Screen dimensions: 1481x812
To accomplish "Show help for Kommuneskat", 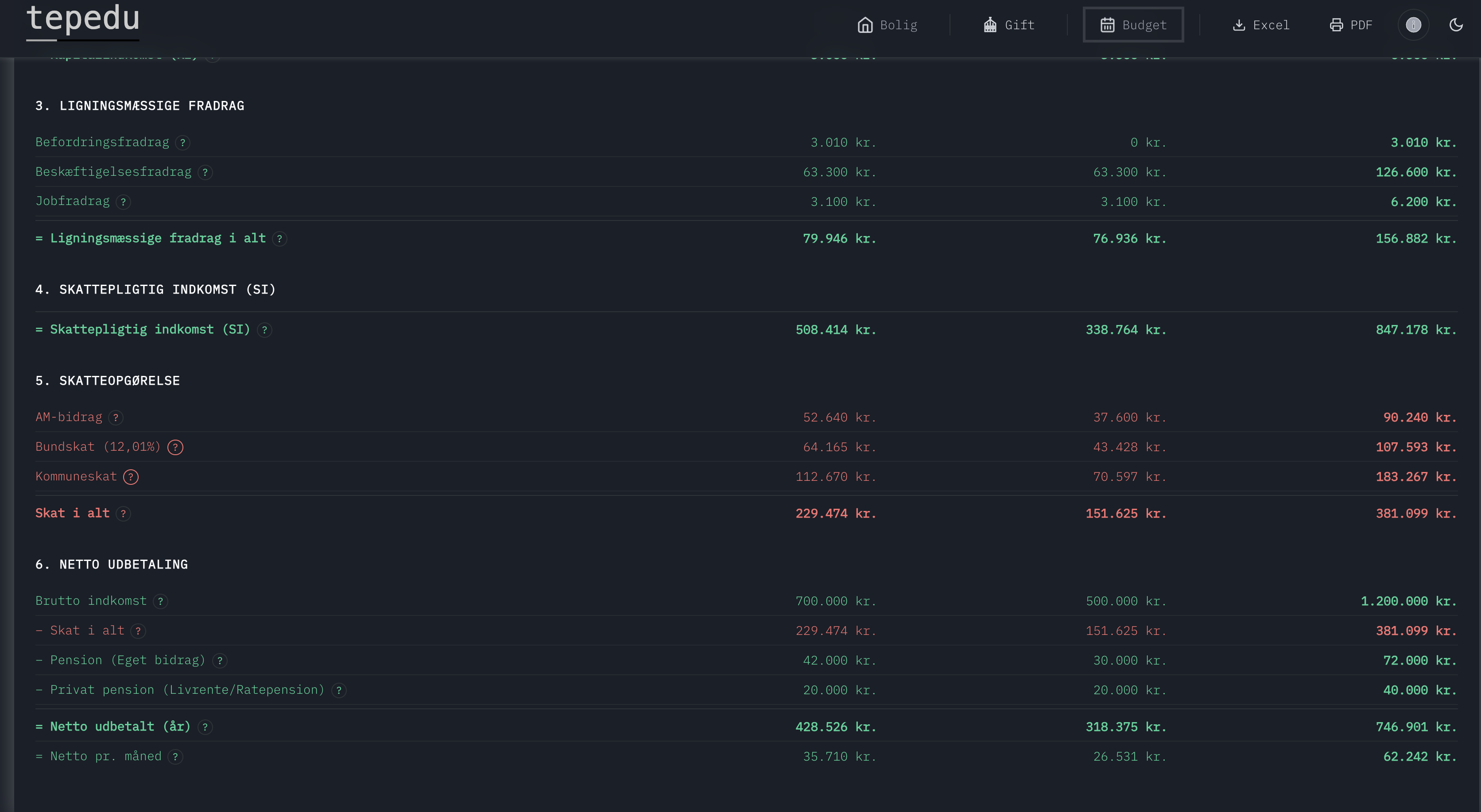I will 131,477.
